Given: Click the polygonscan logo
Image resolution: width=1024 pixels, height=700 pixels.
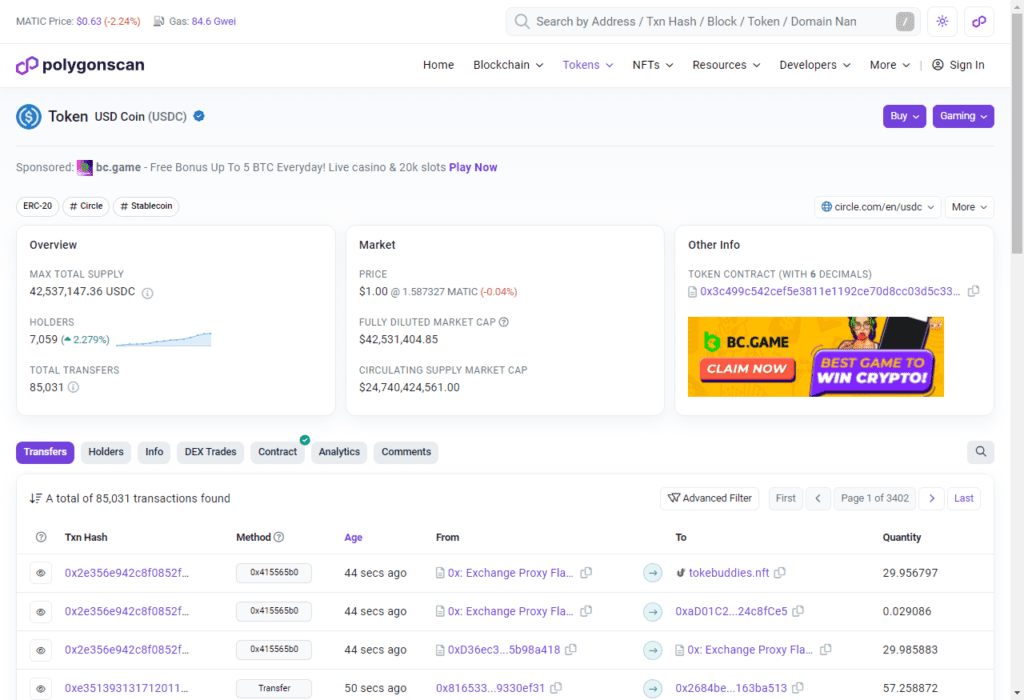Looking at the screenshot, I should click(80, 65).
